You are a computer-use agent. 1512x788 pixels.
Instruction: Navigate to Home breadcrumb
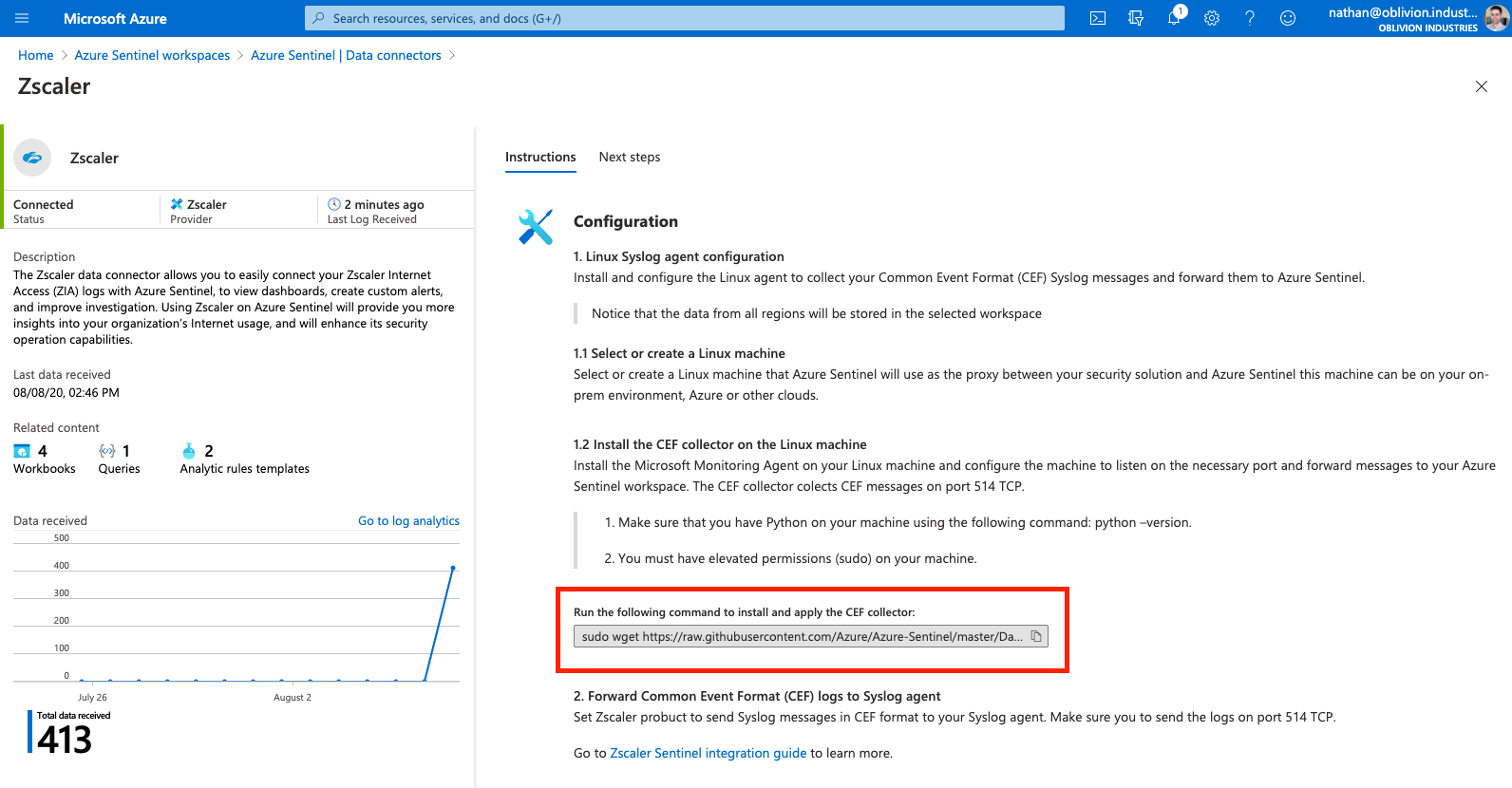pyautogui.click(x=36, y=55)
